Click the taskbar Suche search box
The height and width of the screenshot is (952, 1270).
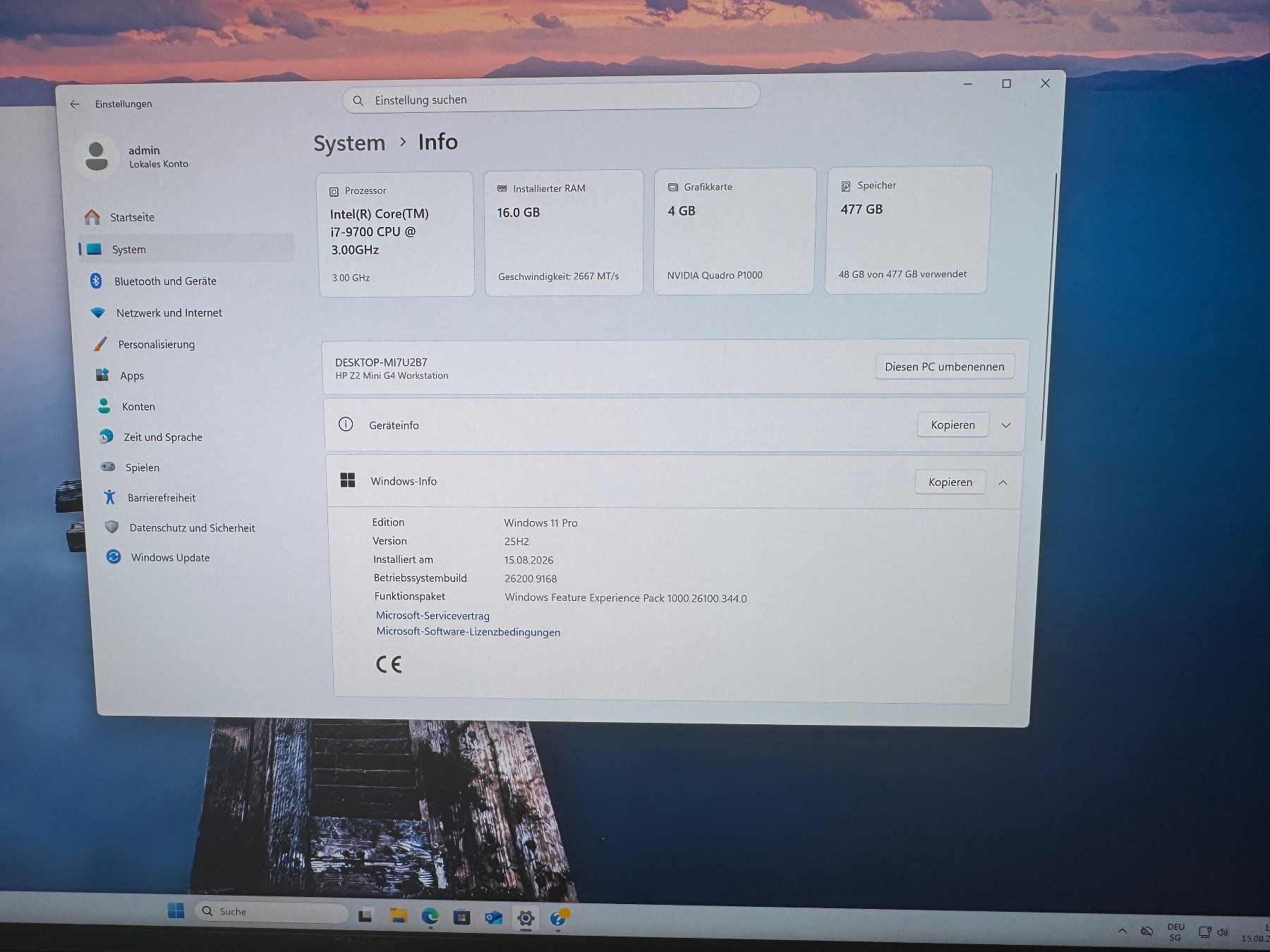pos(272,912)
